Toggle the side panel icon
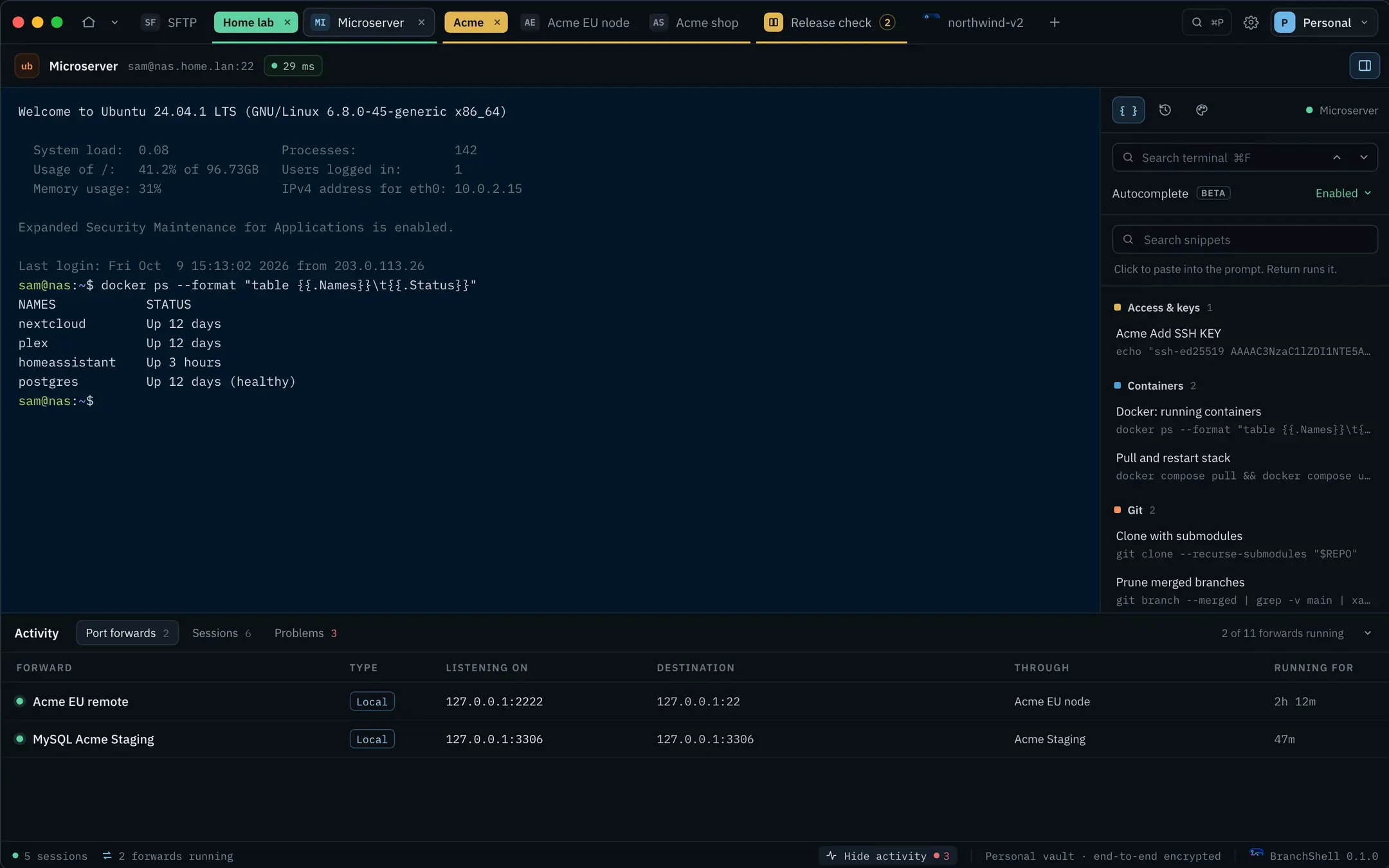 point(1365,66)
